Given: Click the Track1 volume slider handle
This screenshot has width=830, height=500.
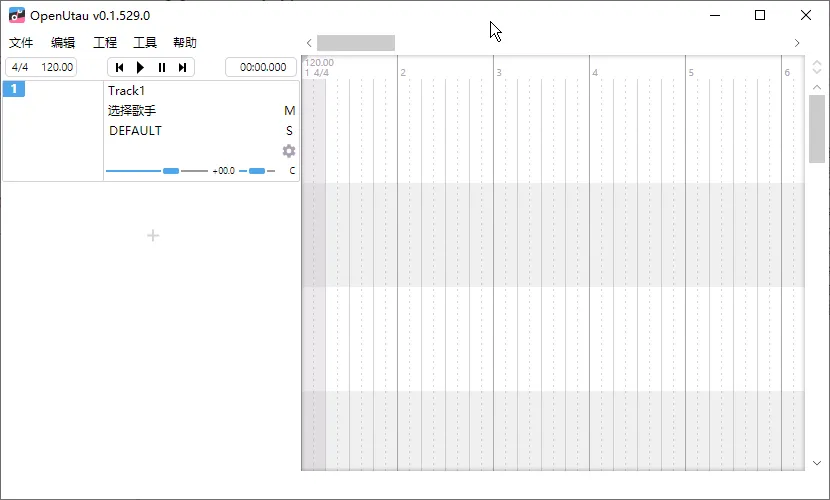Looking at the screenshot, I should [x=171, y=171].
